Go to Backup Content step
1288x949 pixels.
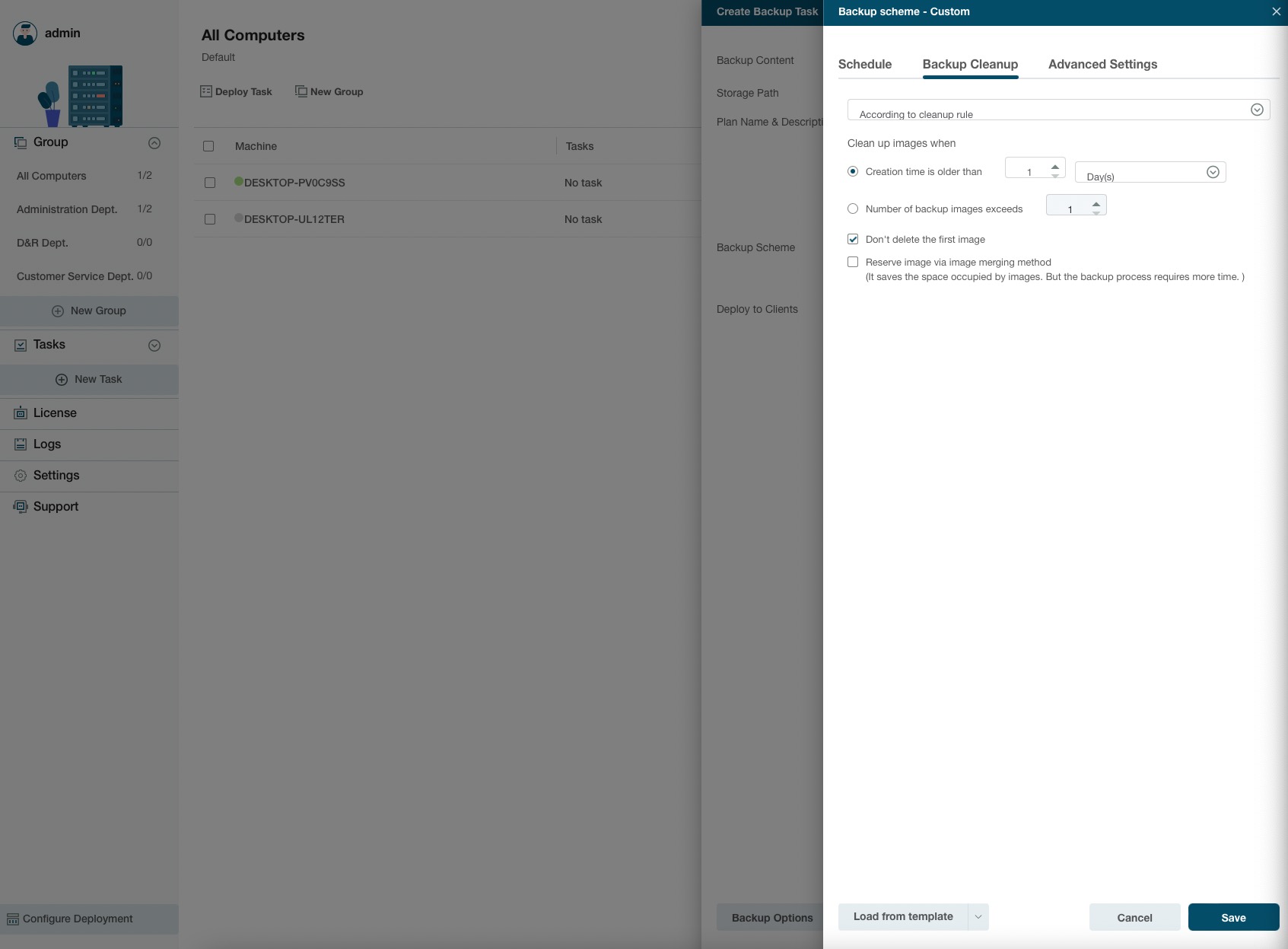[x=755, y=60]
